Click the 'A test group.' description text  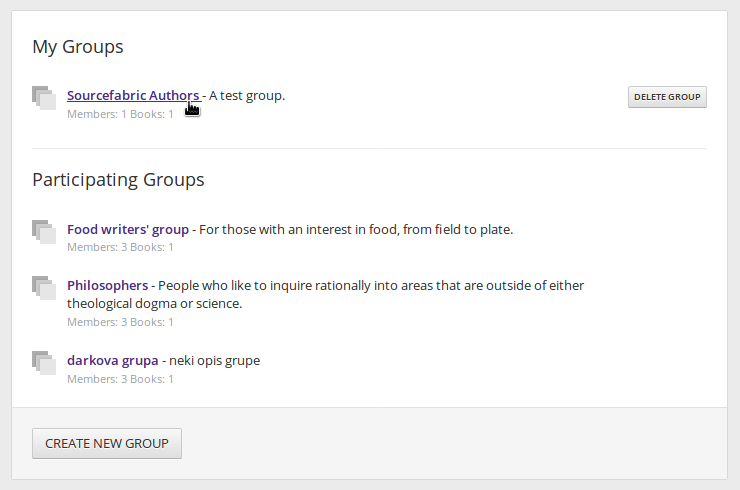247,96
